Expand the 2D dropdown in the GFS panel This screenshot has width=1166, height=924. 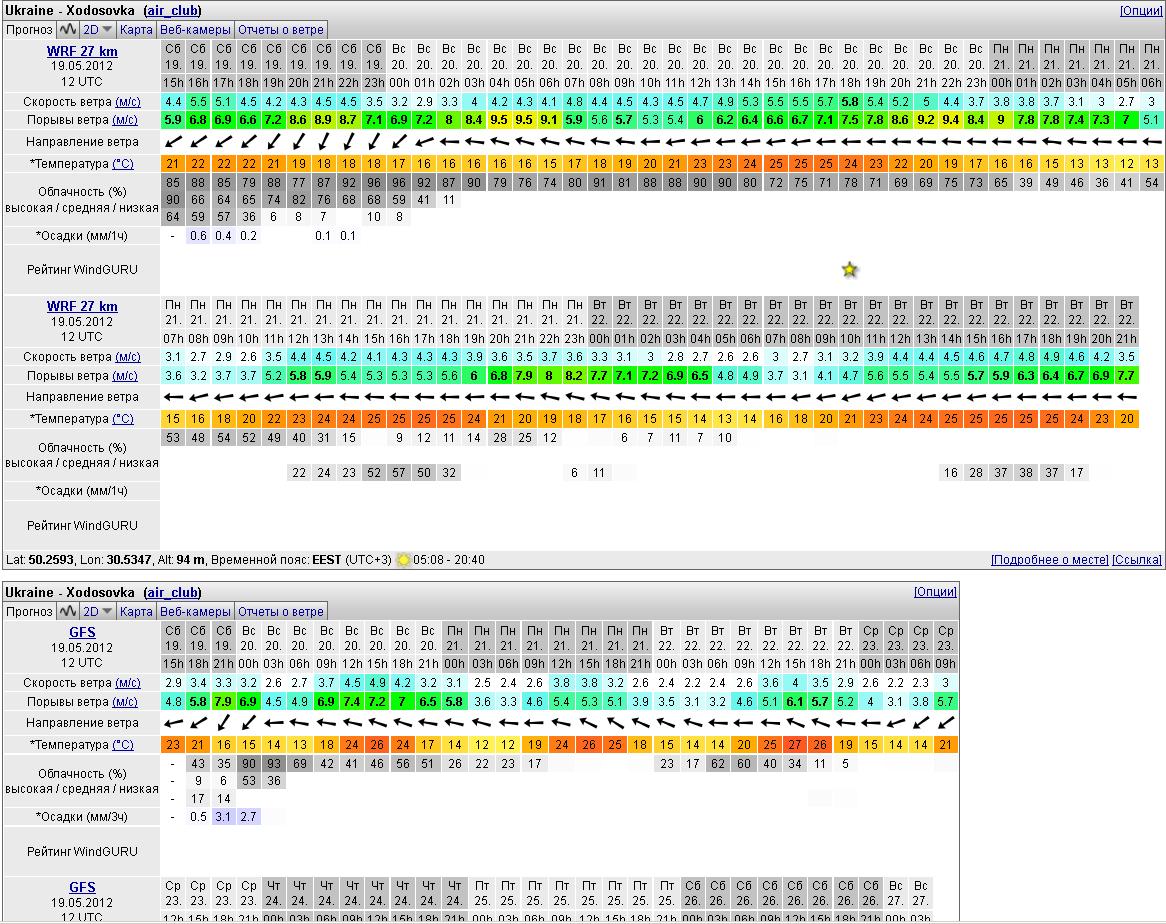pos(98,611)
